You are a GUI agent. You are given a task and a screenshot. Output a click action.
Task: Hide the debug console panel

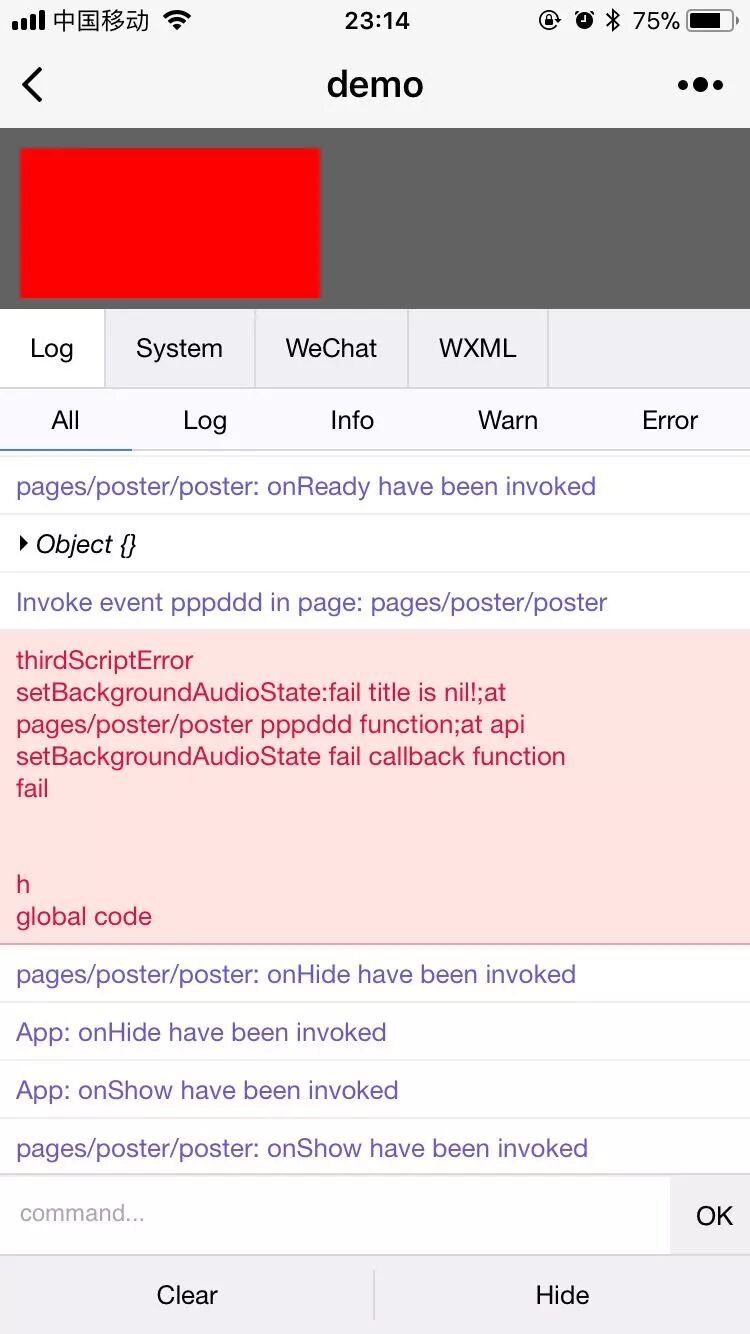562,1295
